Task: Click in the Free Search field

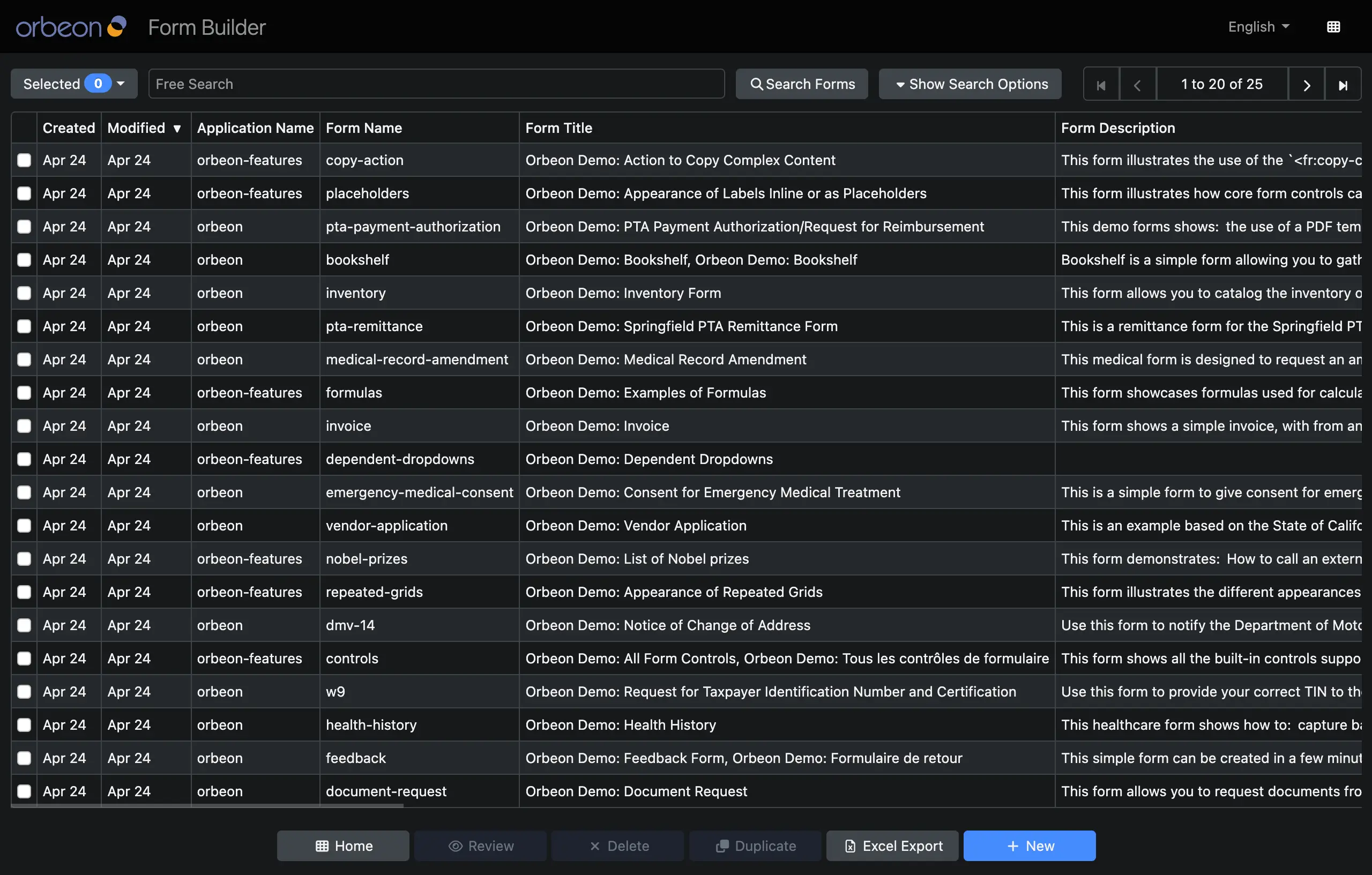Action: [436, 84]
